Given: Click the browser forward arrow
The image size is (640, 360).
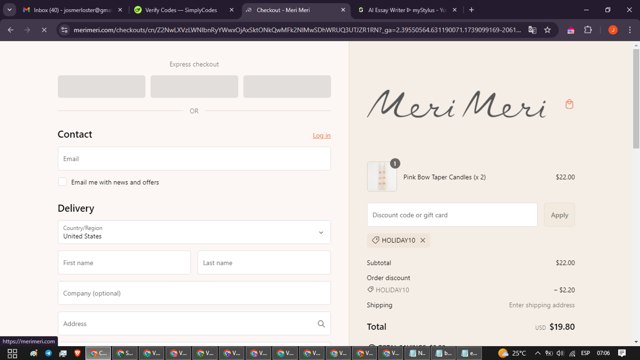Looking at the screenshot, I should pos(27,30).
